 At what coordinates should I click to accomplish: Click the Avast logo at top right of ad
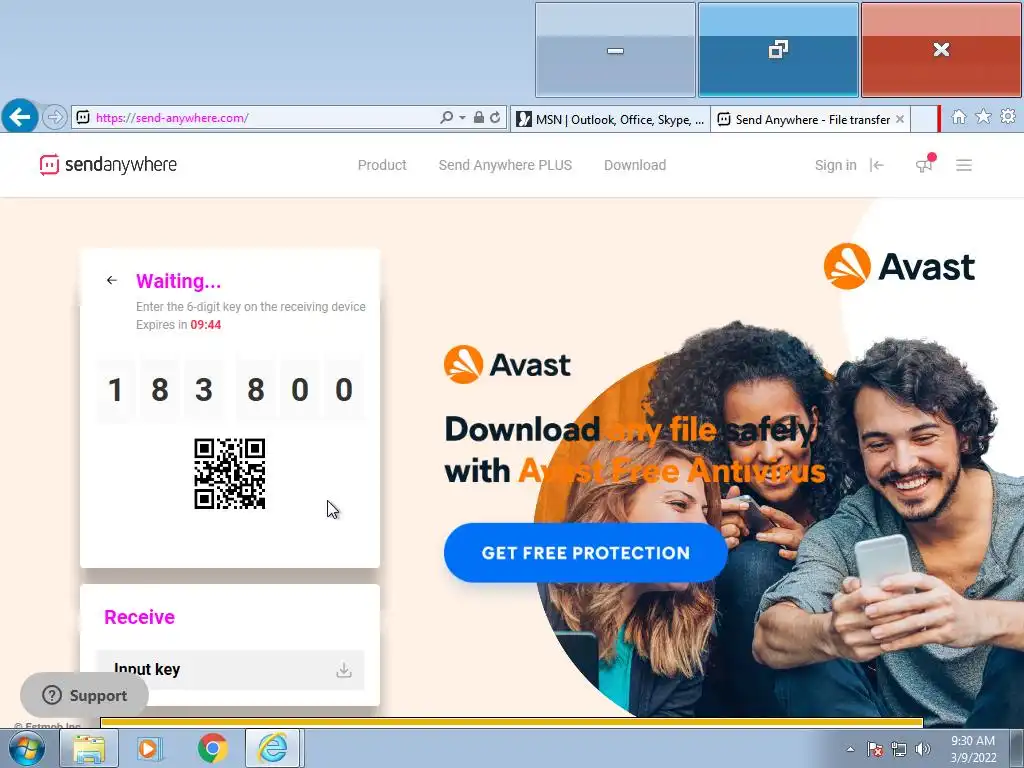(x=899, y=266)
